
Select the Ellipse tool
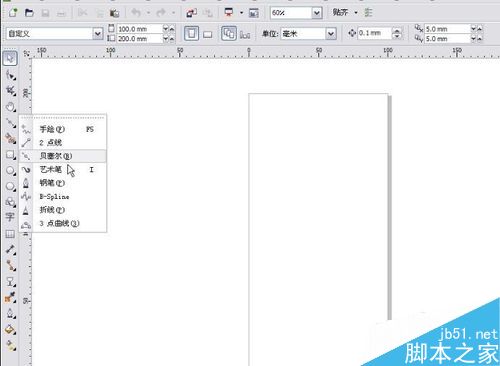click(10, 171)
